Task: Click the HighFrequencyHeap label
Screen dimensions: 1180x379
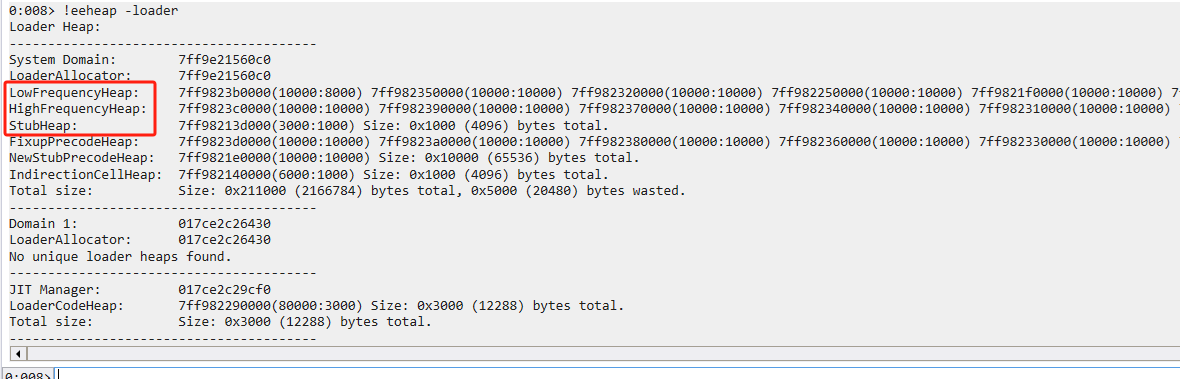Action: pos(78,109)
